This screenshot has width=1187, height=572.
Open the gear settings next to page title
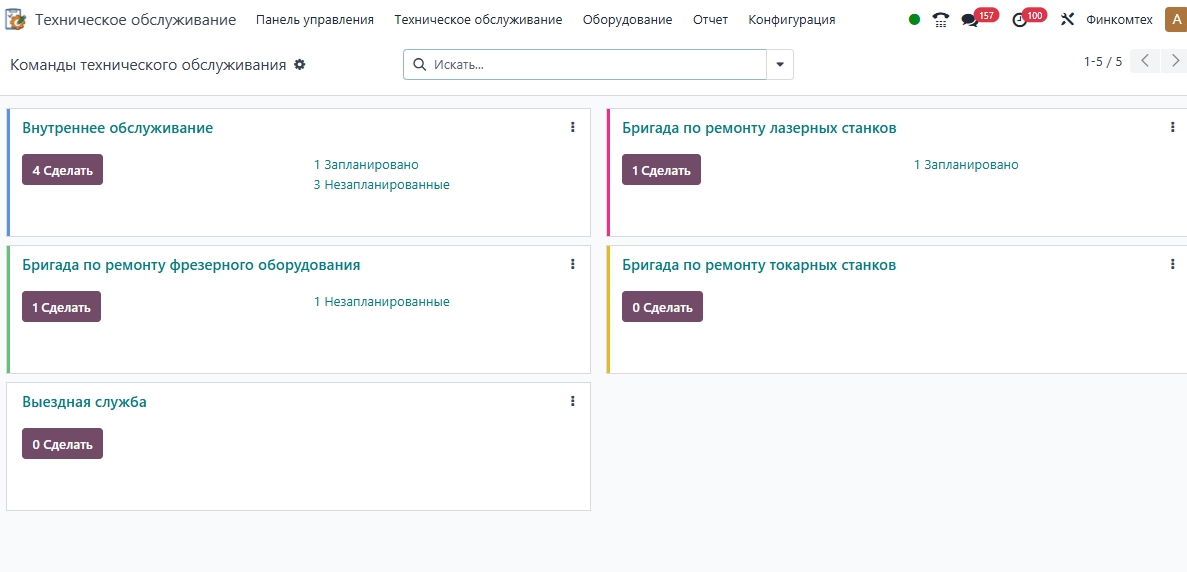point(299,65)
